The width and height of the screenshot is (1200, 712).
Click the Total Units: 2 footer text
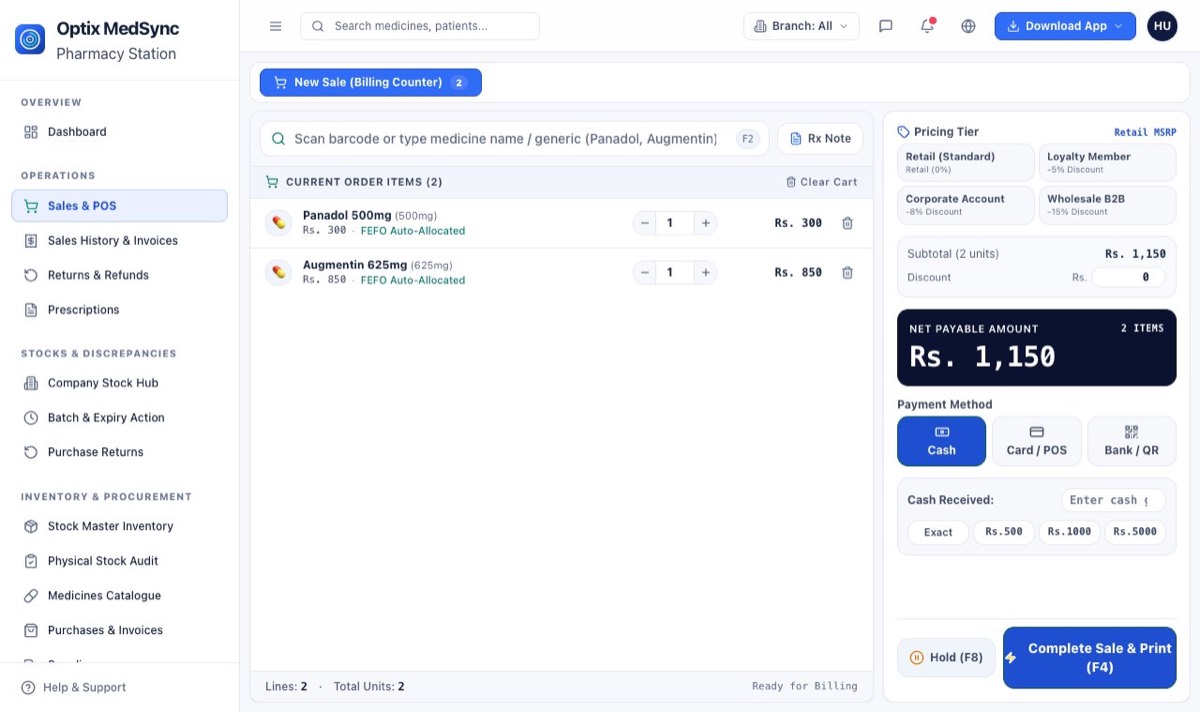tap(369, 687)
